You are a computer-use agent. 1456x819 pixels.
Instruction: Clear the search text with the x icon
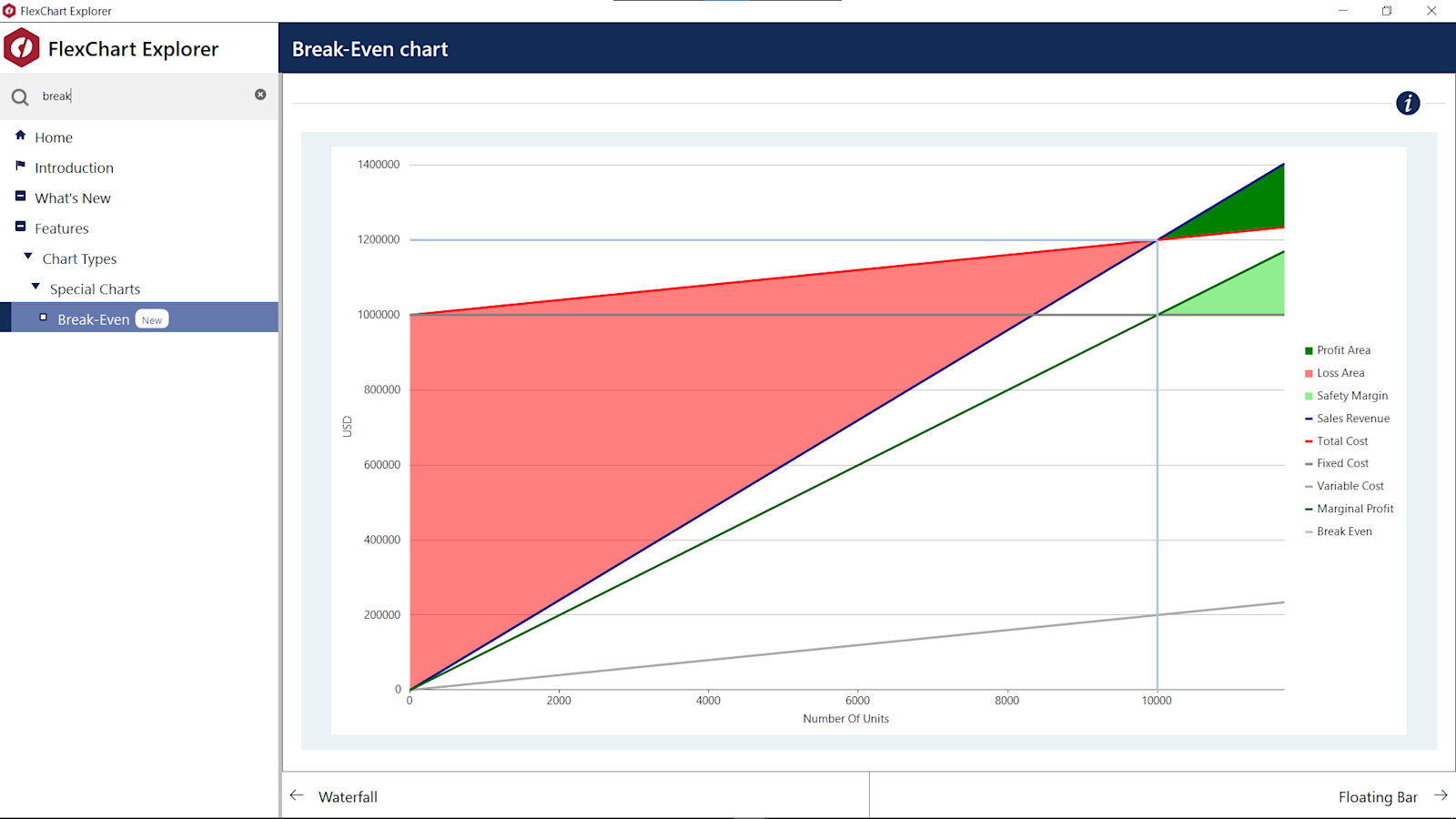pos(260,95)
